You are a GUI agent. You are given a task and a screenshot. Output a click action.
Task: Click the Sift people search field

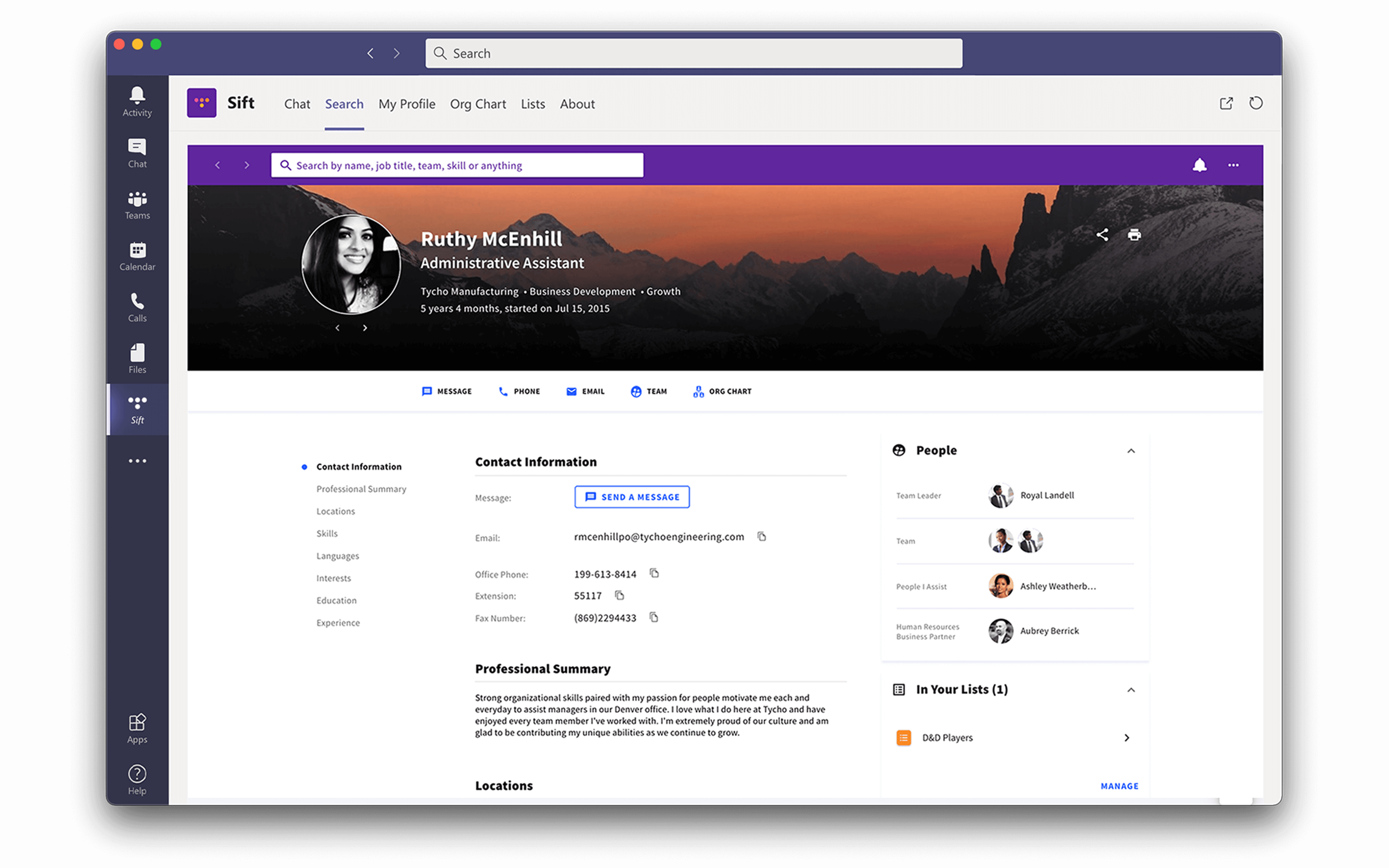click(x=456, y=165)
